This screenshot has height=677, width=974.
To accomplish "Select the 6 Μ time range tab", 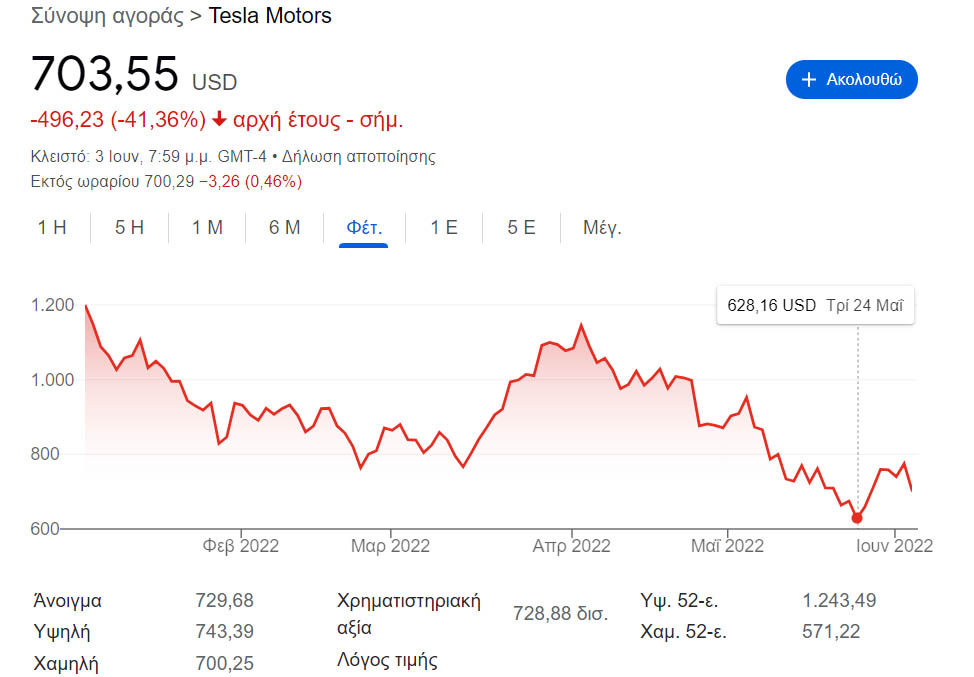I will point(284,227).
